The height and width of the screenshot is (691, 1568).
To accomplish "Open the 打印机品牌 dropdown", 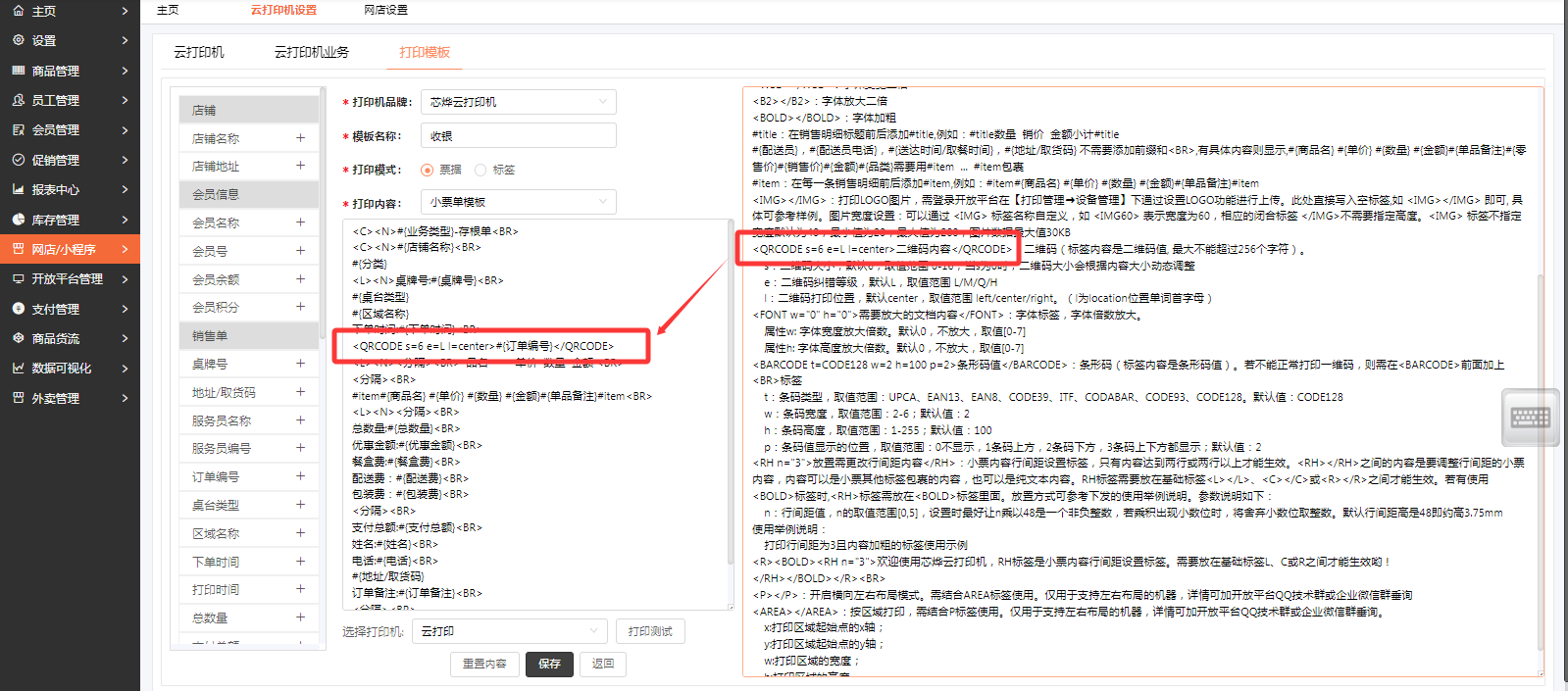I will pyautogui.click(x=518, y=102).
